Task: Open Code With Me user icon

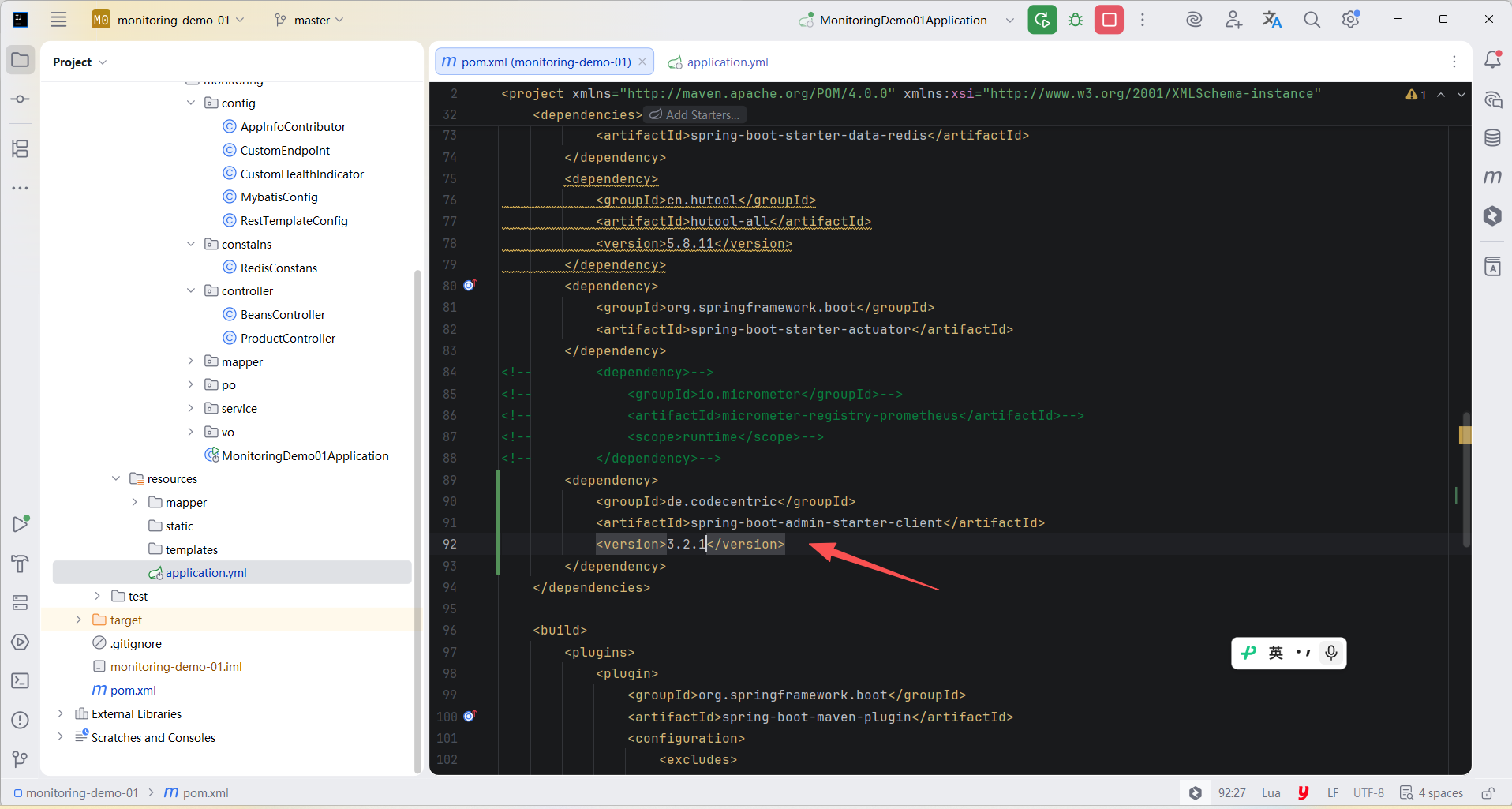Action: [1233, 20]
